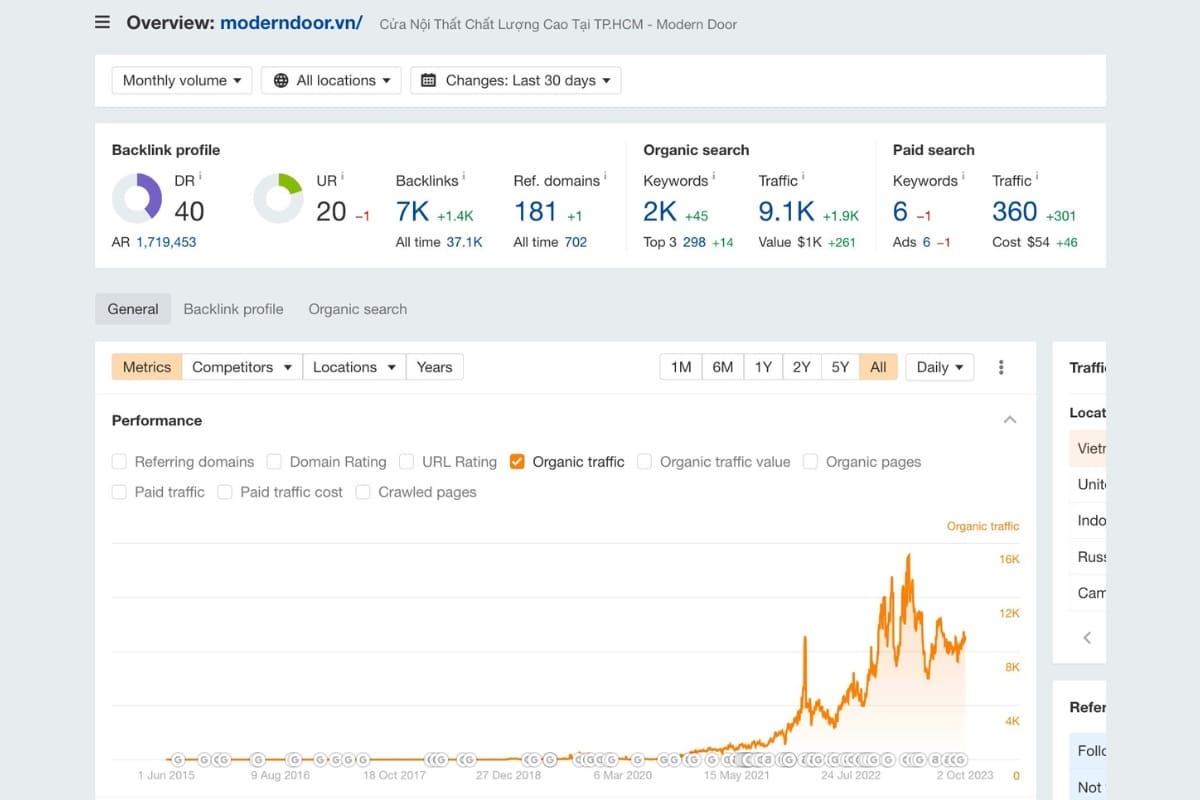This screenshot has width=1200, height=800.
Task: Set chart range to 6M
Action: (722, 367)
